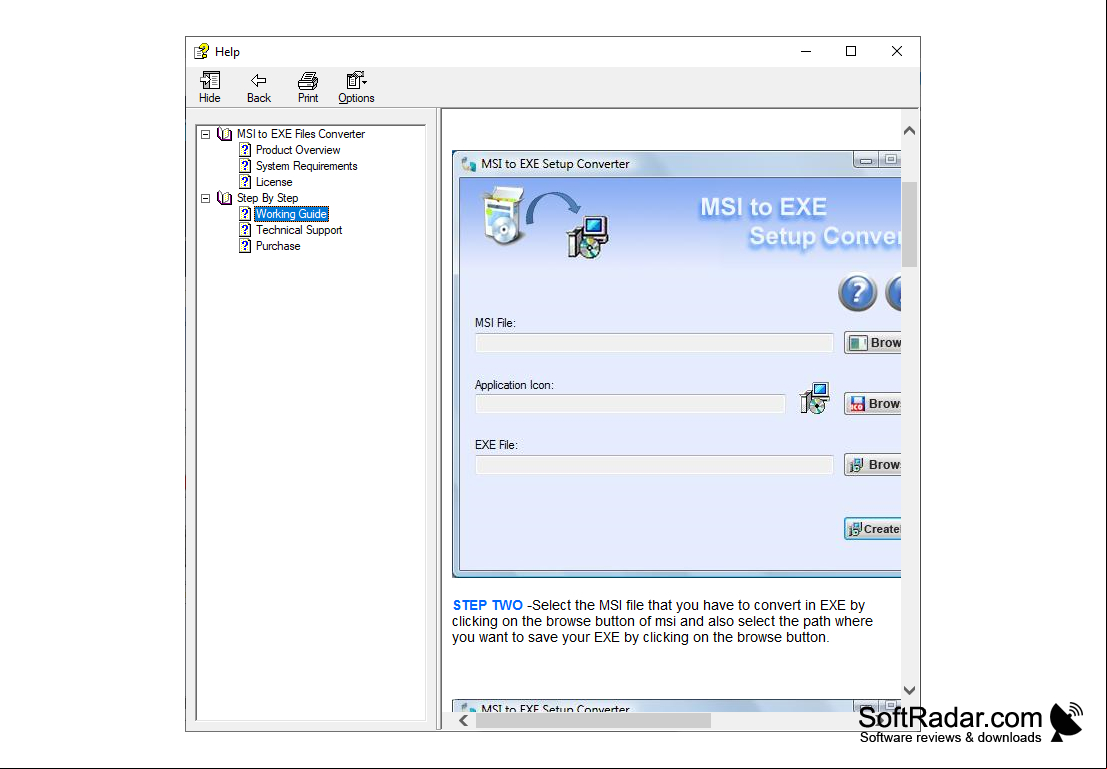Click the MSI File path field
Image resolution: width=1107 pixels, height=769 pixels.
pos(654,343)
